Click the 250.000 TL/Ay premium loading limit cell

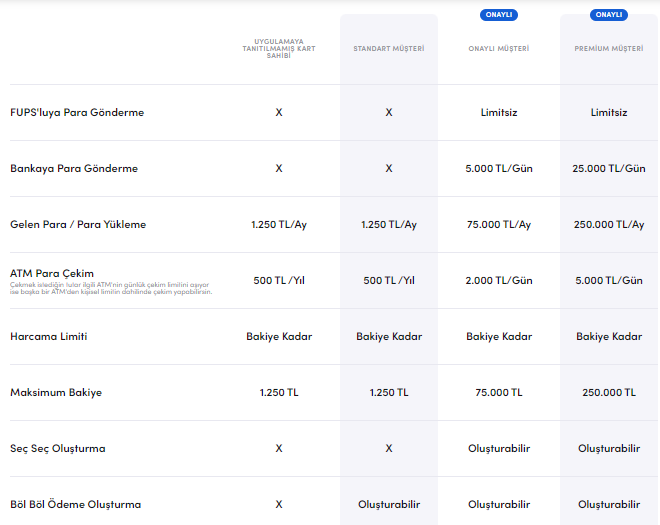coord(609,225)
